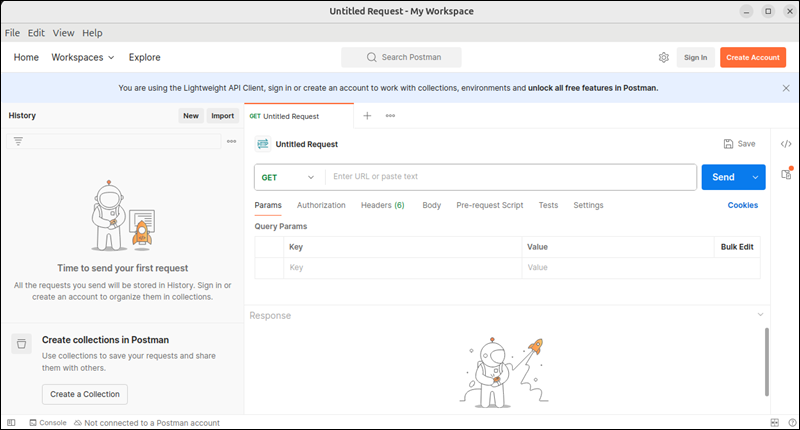Viewport: 800px width, 430px height.
Task: Switch to two-pane layout icon in status bar
Action: point(774,423)
